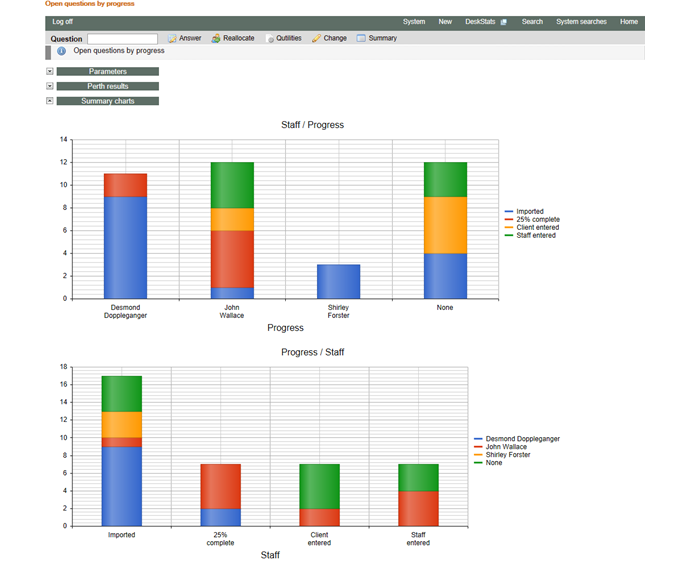Click the 25% complete legend swatch
The width and height of the screenshot is (693, 564).
(x=509, y=220)
